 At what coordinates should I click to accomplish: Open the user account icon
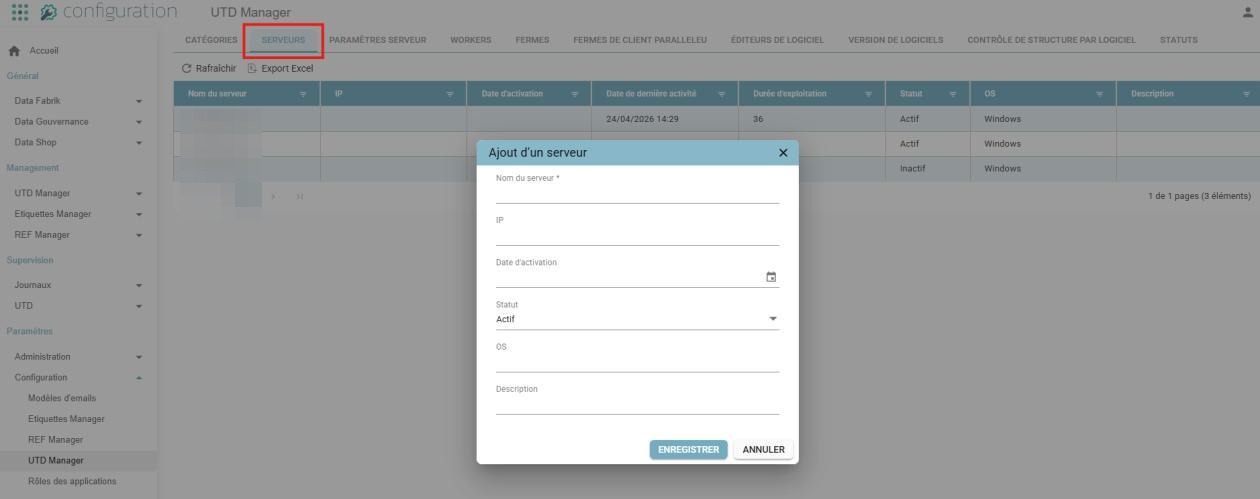pyautogui.click(x=1247, y=12)
